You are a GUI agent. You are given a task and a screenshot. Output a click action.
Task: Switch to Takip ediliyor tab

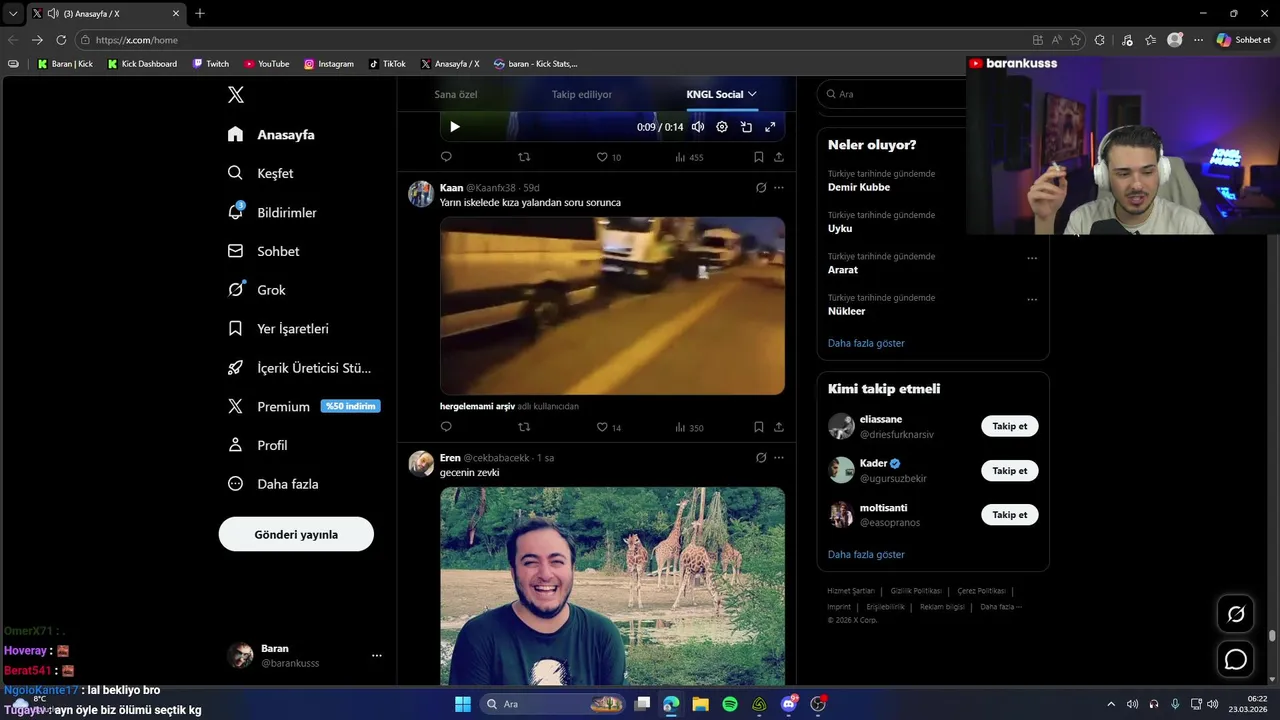pyautogui.click(x=582, y=94)
